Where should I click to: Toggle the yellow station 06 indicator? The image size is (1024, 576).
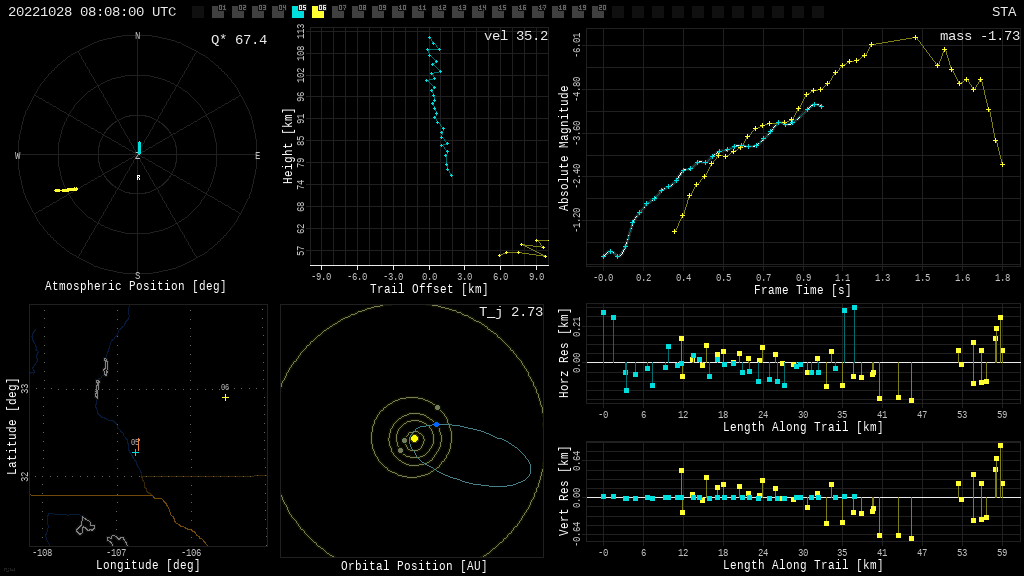pyautogui.click(x=318, y=12)
